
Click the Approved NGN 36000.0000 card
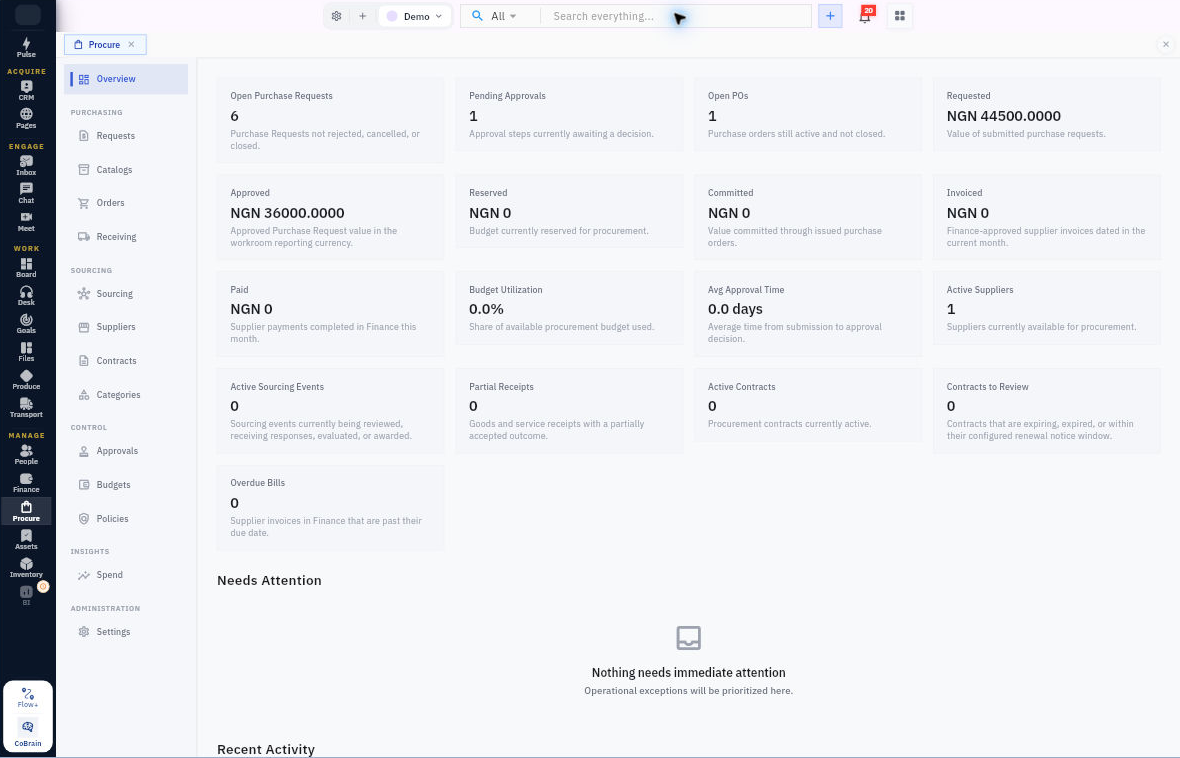330,217
